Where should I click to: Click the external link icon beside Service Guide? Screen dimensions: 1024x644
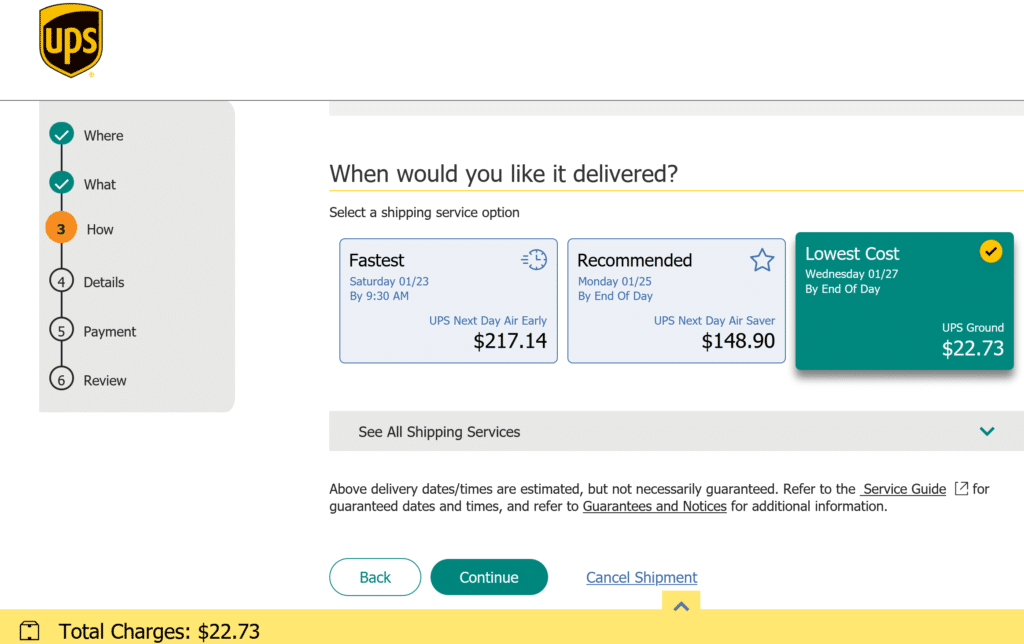(x=961, y=489)
